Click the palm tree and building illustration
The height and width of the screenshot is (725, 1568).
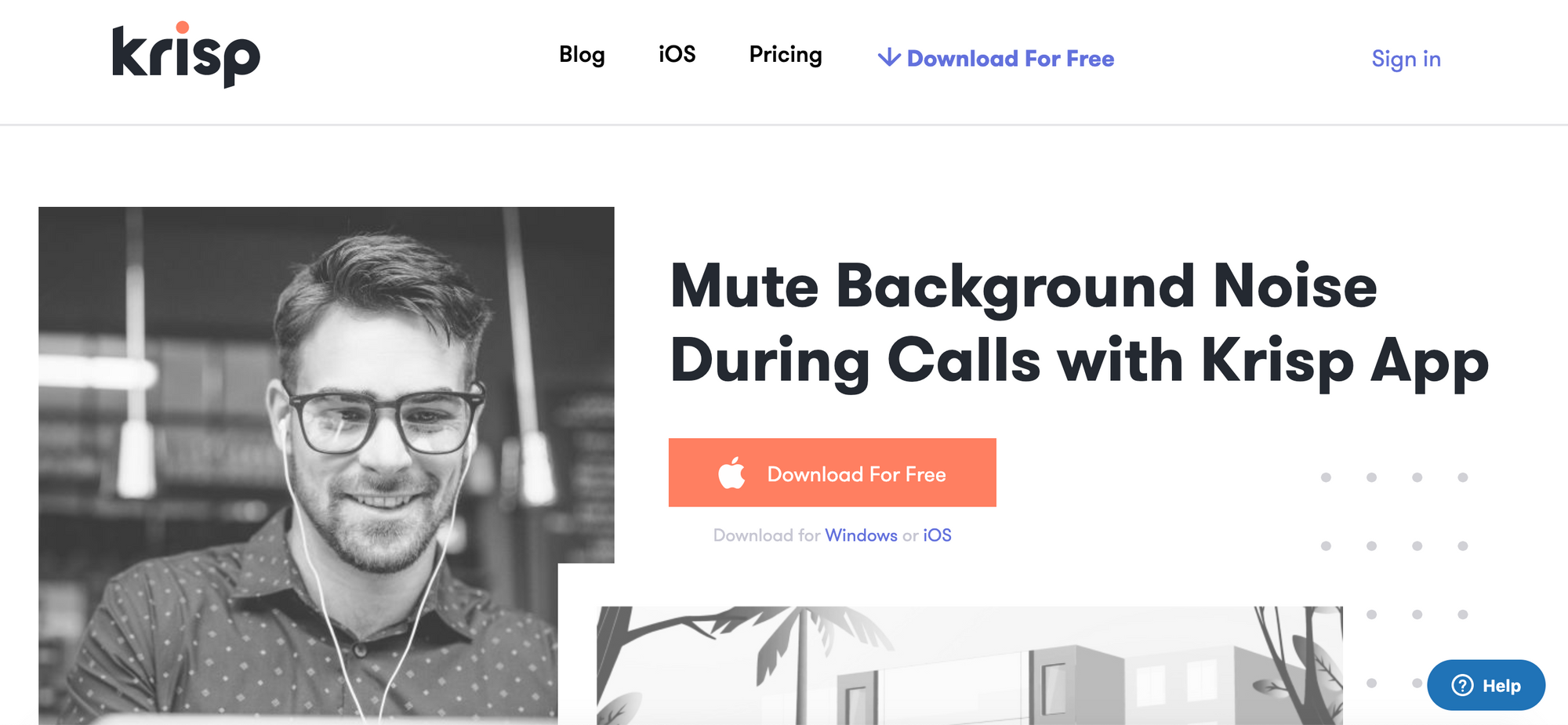968,665
